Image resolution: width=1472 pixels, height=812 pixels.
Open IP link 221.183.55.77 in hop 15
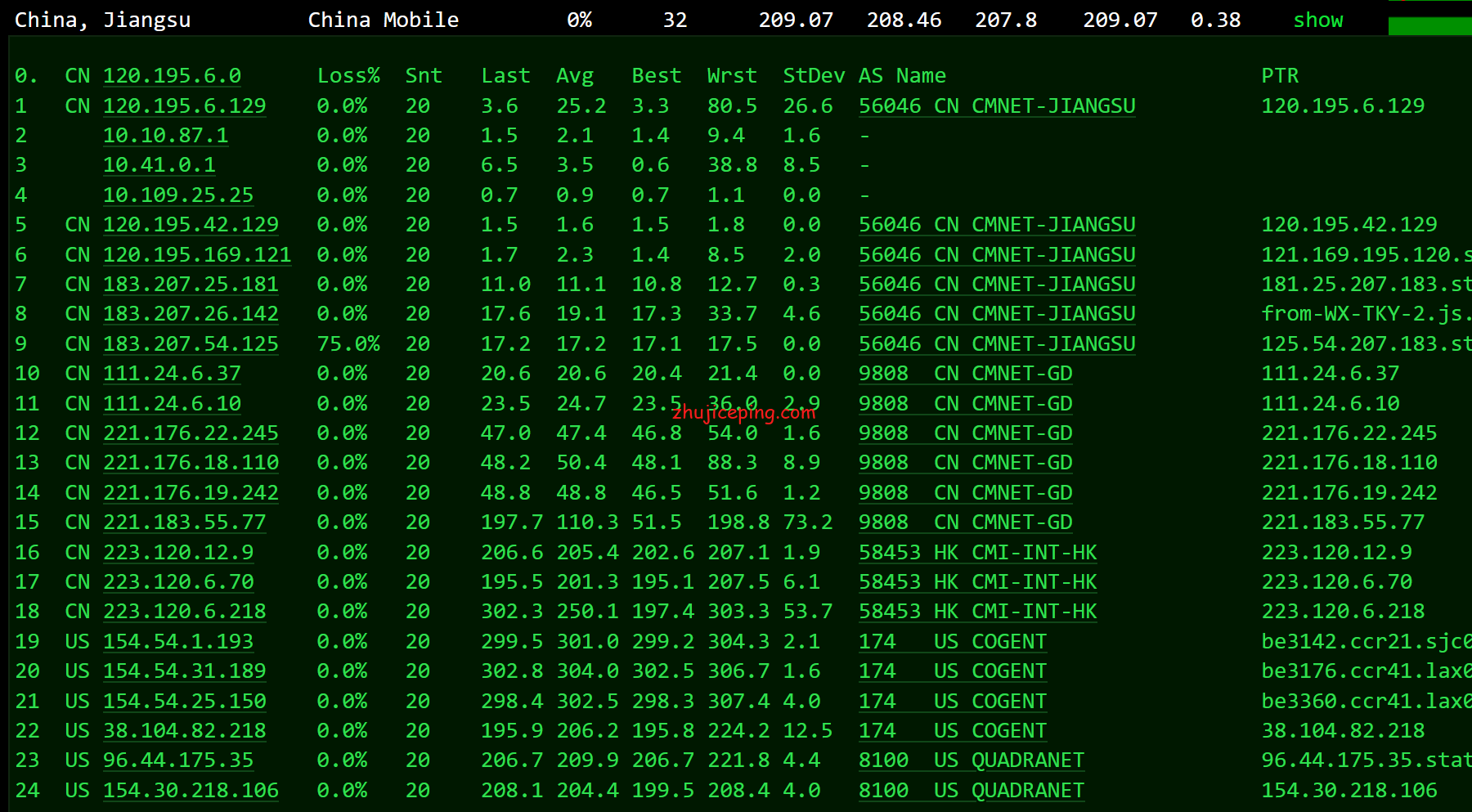185,522
